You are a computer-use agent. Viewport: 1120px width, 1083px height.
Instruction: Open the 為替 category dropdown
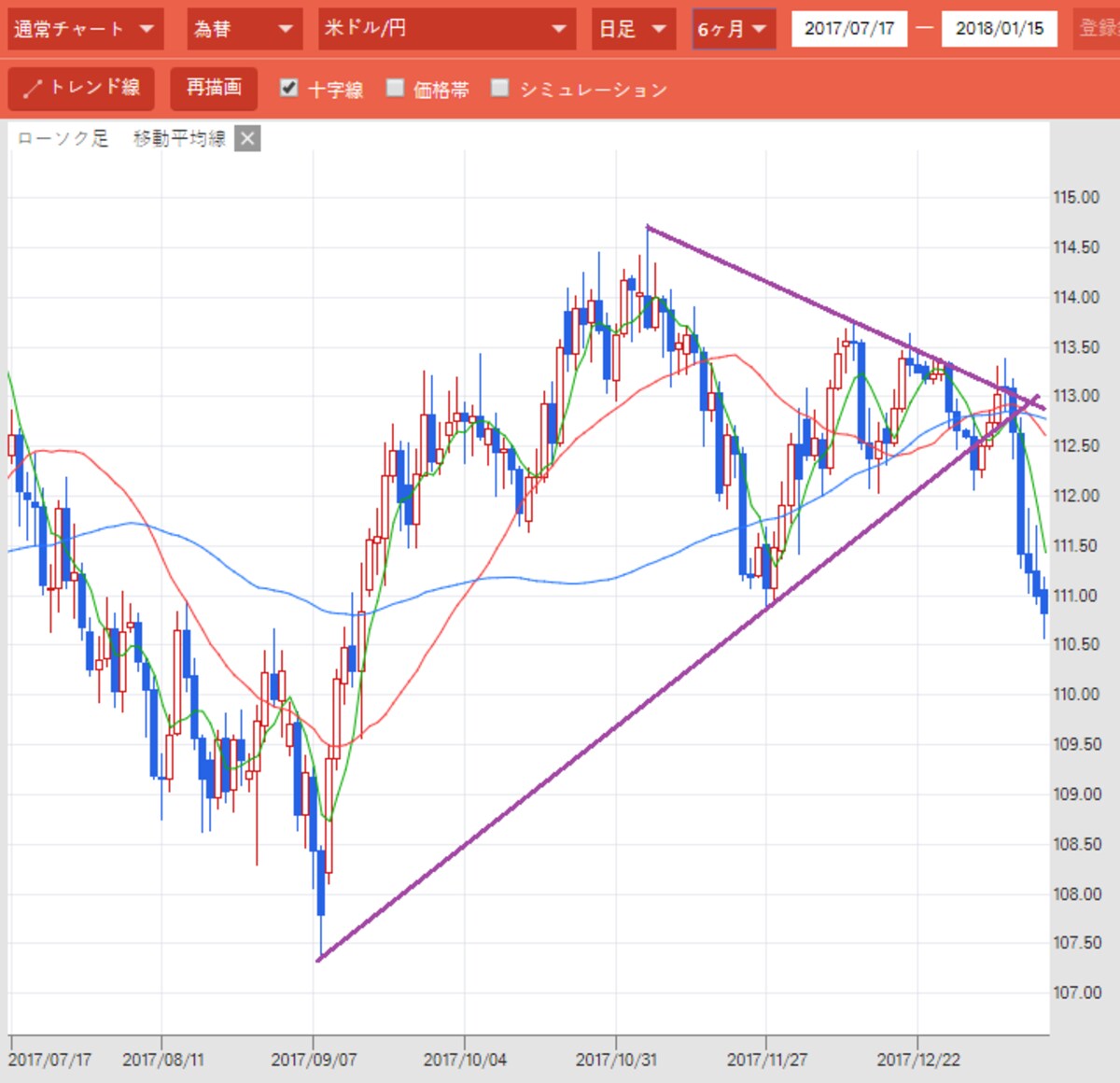[244, 29]
